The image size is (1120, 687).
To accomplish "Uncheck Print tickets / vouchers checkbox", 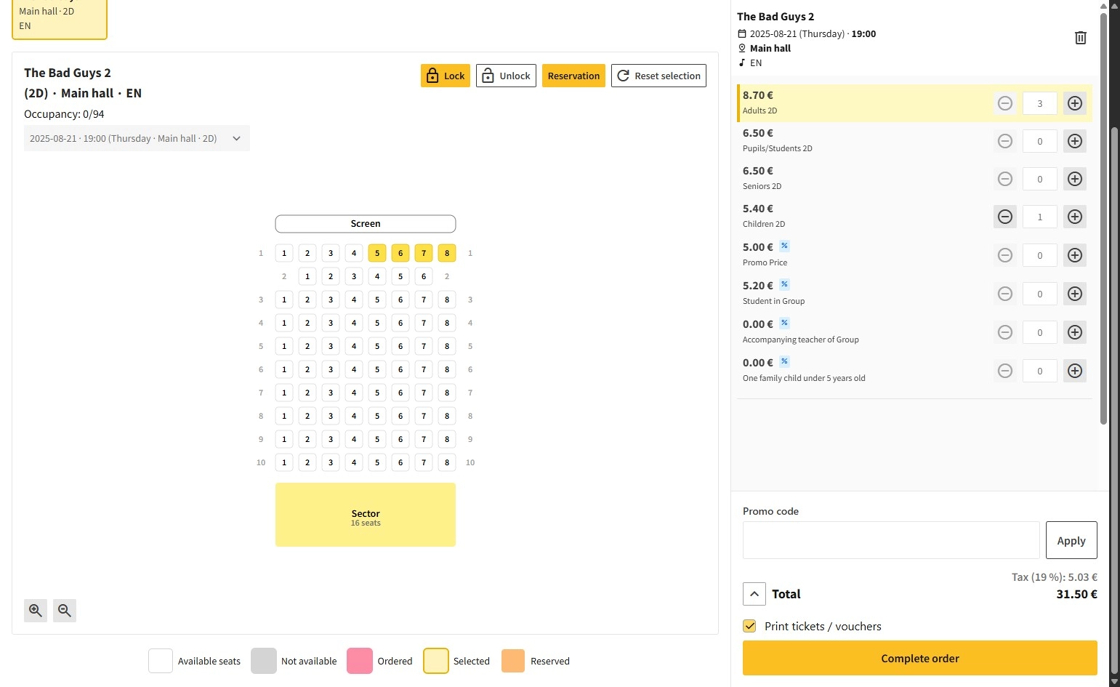I will (749, 626).
